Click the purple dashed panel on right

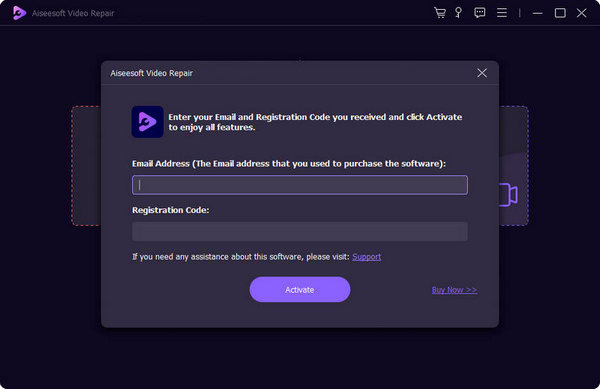(x=514, y=166)
